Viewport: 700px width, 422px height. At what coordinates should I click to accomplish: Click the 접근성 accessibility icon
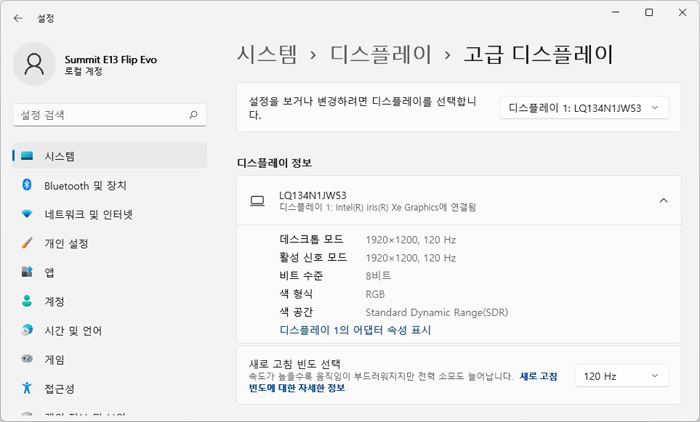[x=27, y=388]
